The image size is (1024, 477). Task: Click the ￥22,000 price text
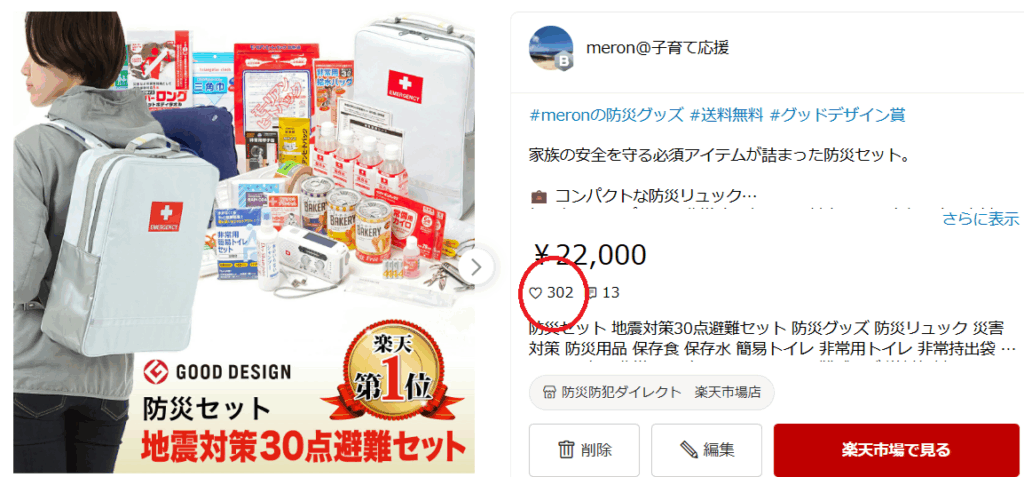pyautogui.click(x=590, y=256)
